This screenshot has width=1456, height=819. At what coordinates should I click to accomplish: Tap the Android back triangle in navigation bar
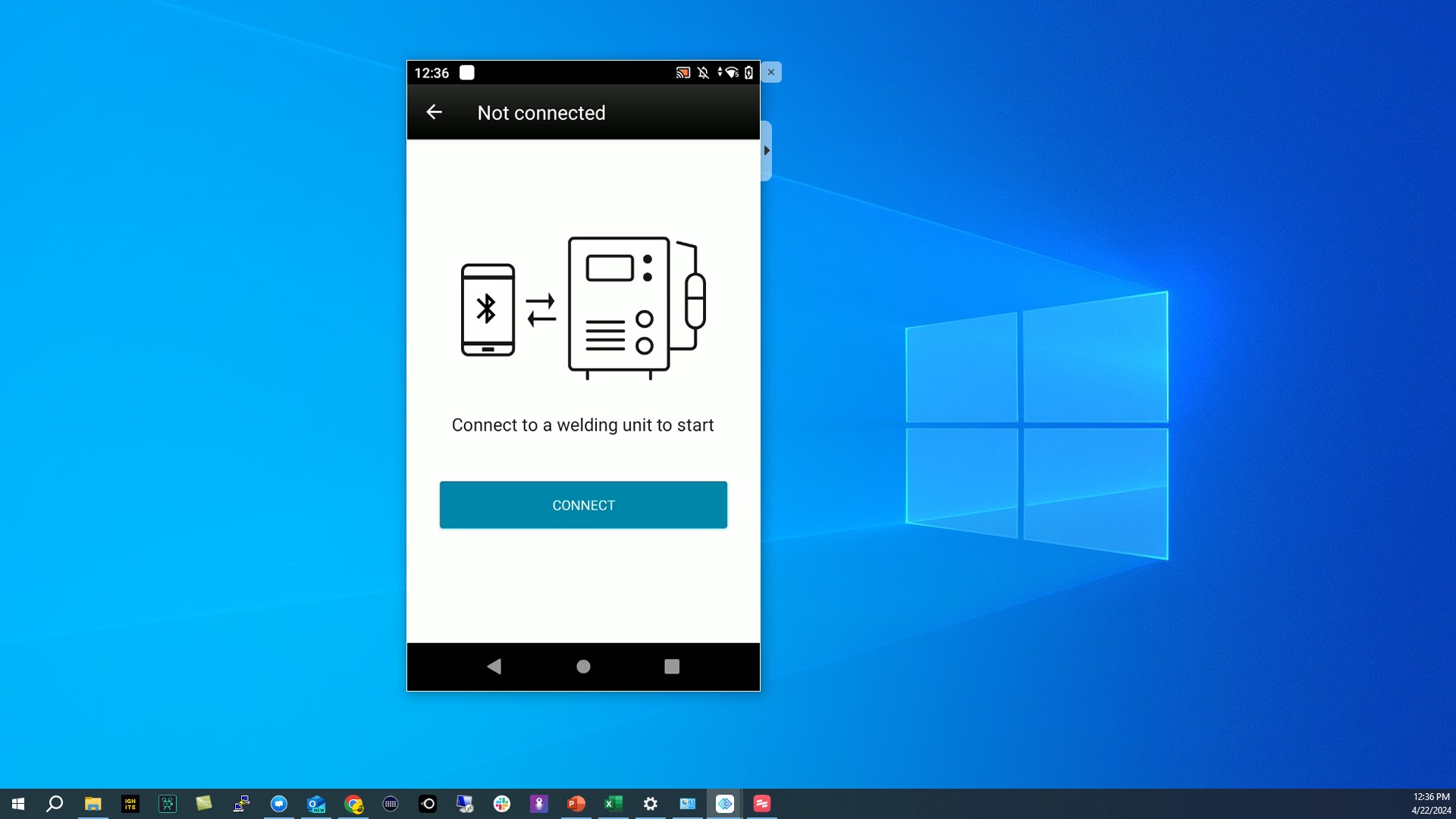point(494,667)
